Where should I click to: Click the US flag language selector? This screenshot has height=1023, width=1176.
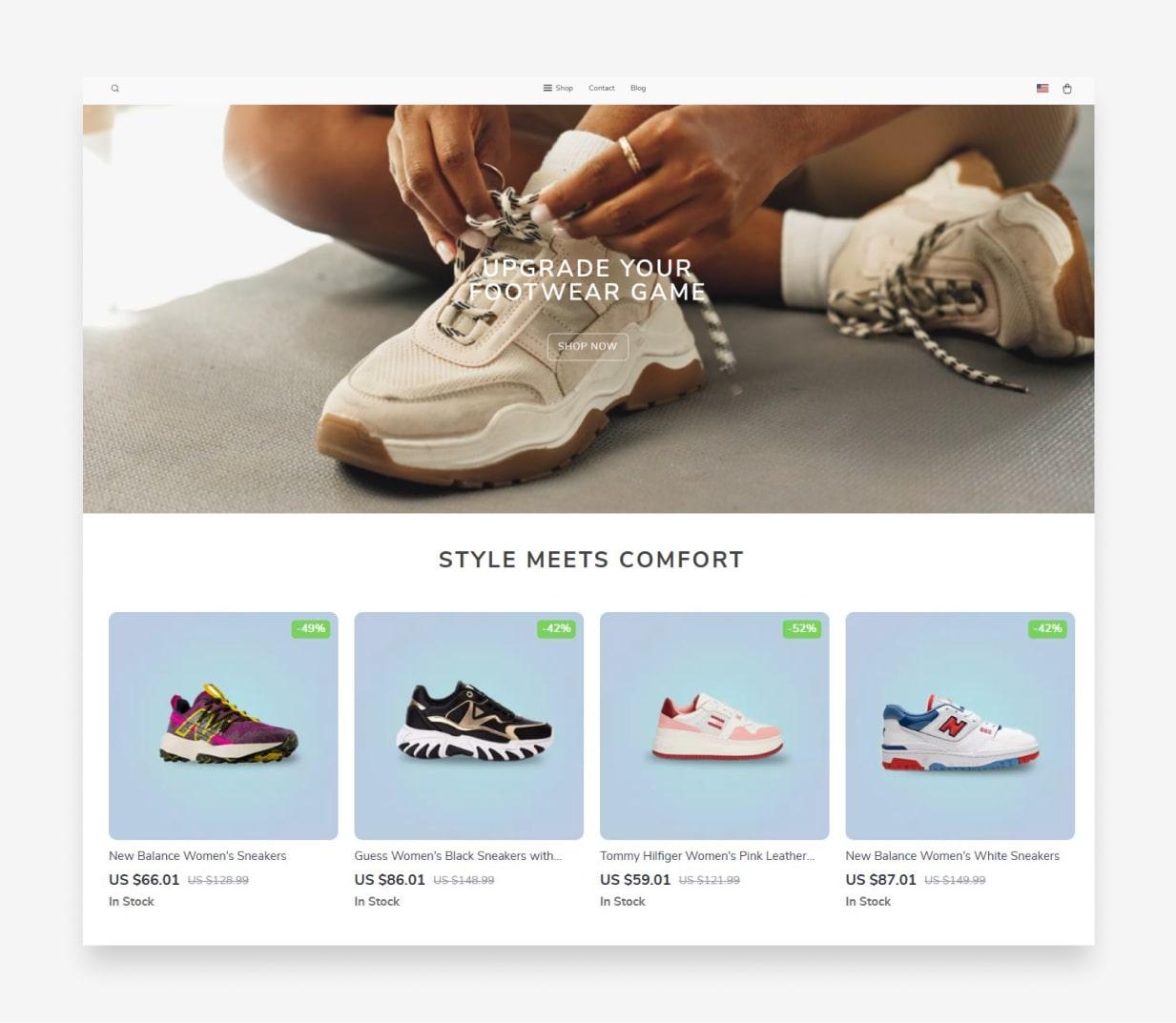click(1042, 89)
